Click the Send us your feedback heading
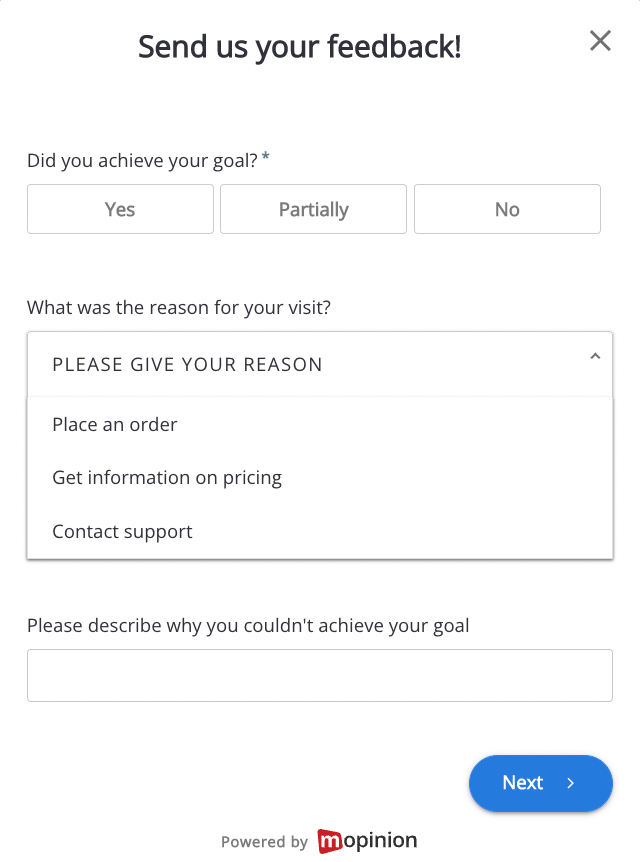Screen dimensions: 640x862 (x=300, y=46)
